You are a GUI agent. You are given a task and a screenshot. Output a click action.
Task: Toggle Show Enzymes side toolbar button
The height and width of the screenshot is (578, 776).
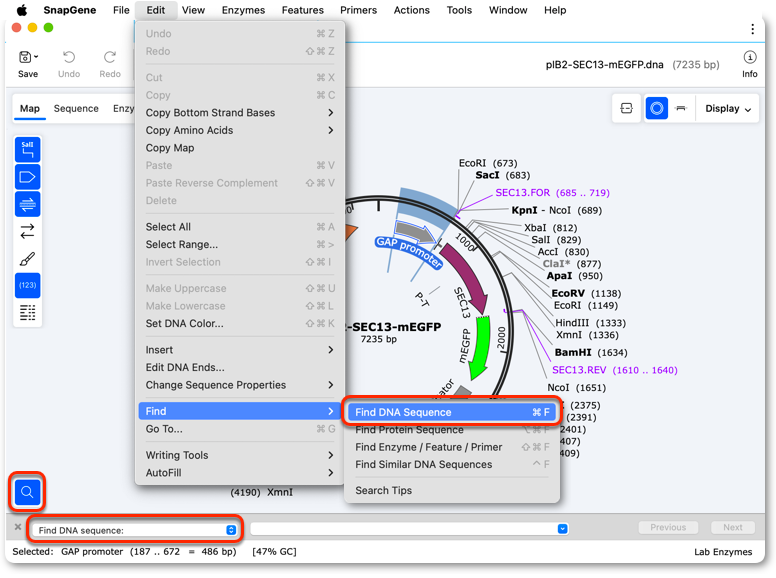point(28,150)
